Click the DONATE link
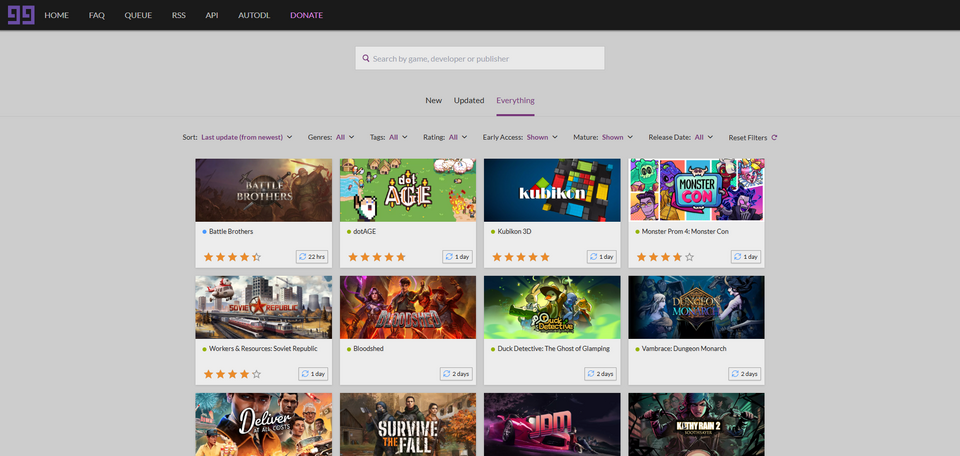960x456 pixels. click(x=306, y=15)
